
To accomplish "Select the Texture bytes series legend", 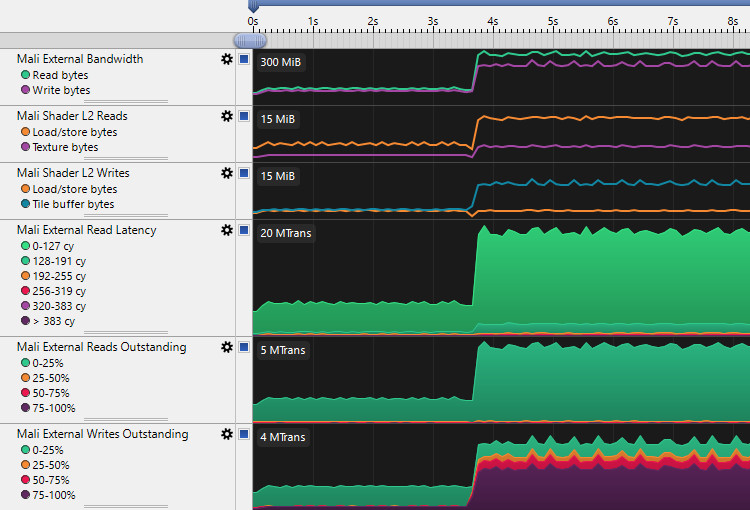I will pyautogui.click(x=65, y=147).
